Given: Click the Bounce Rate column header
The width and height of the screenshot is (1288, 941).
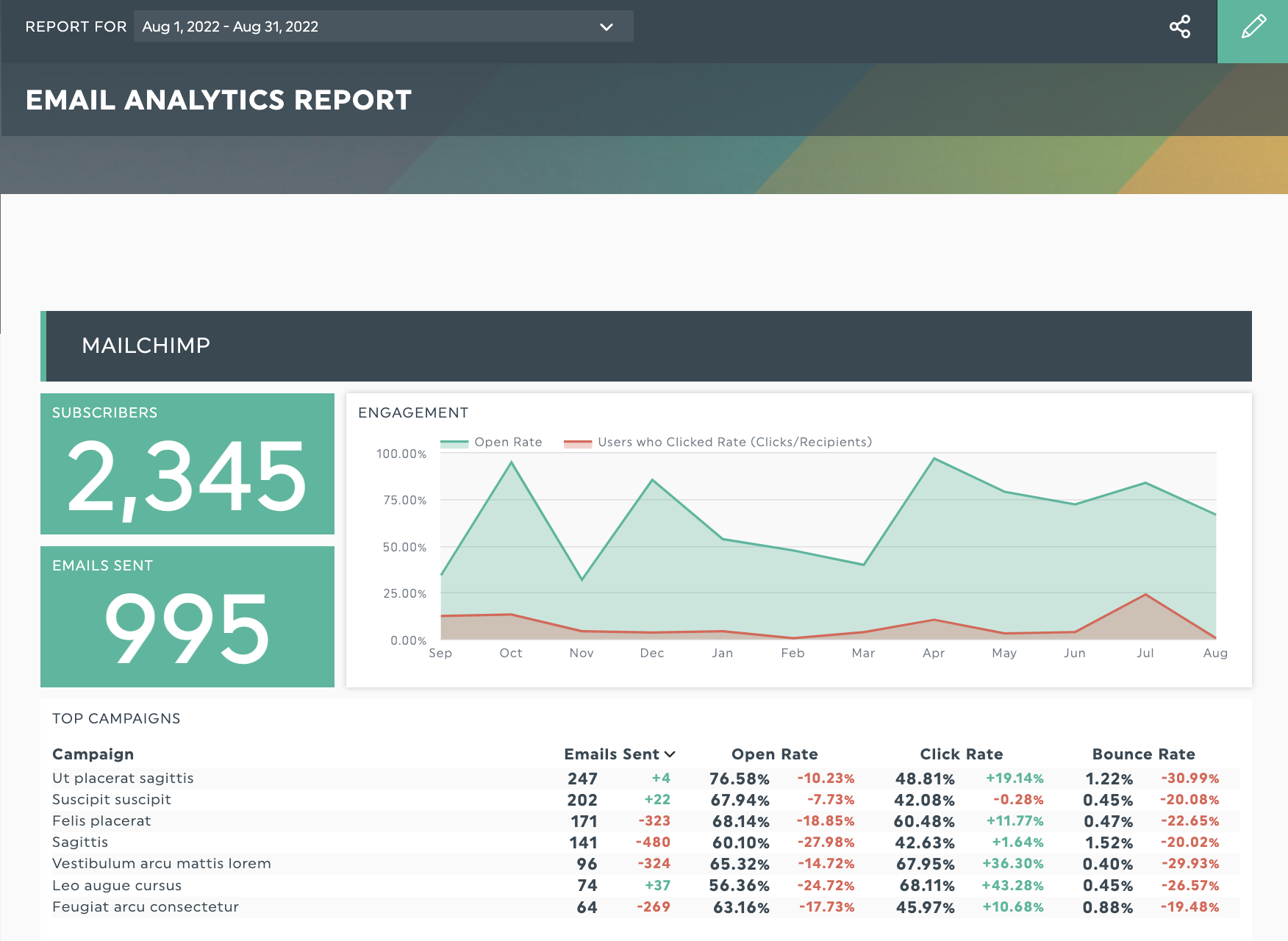Looking at the screenshot, I should pos(1143,754).
